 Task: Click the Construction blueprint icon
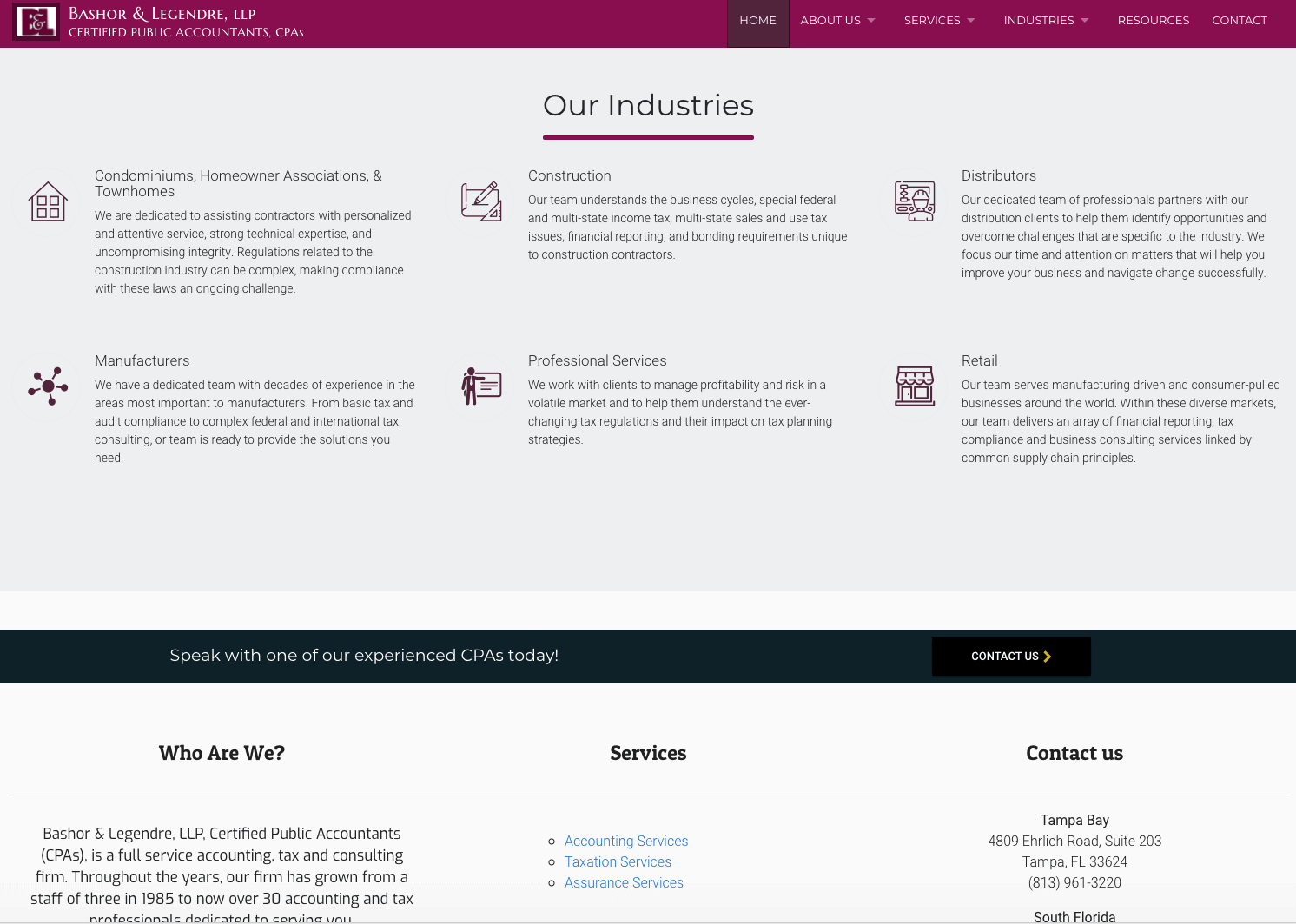[x=481, y=201]
